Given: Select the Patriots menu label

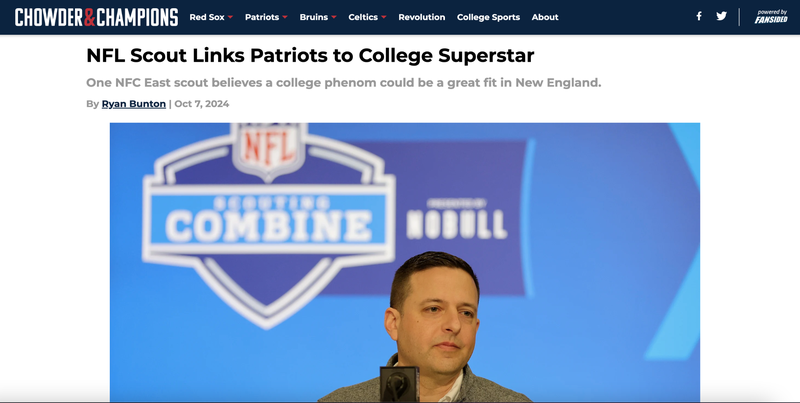Looking at the screenshot, I should [x=262, y=17].
